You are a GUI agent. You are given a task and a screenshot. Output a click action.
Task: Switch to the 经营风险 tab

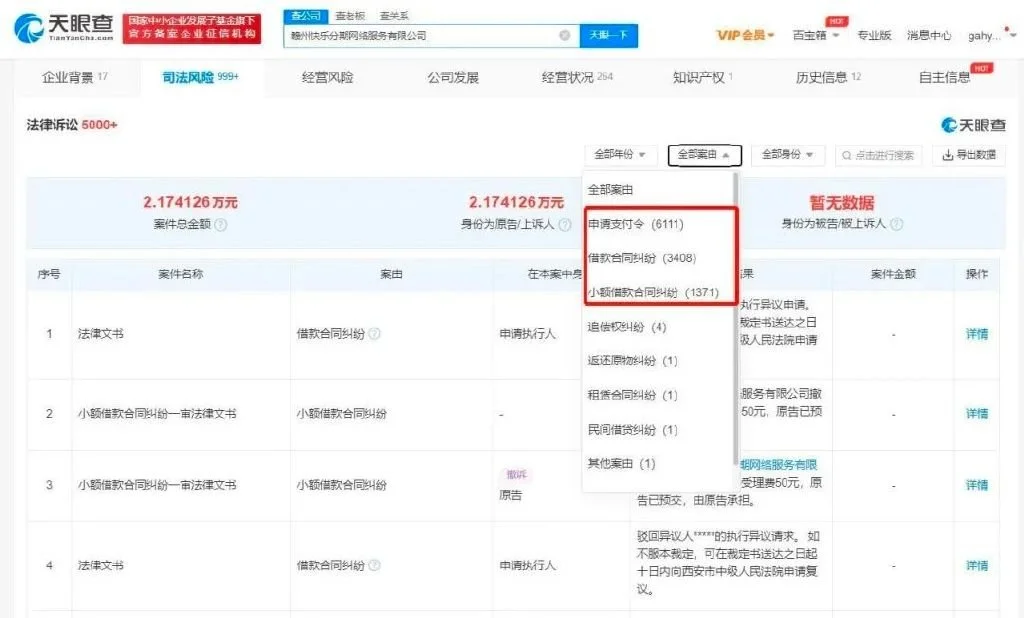327,78
